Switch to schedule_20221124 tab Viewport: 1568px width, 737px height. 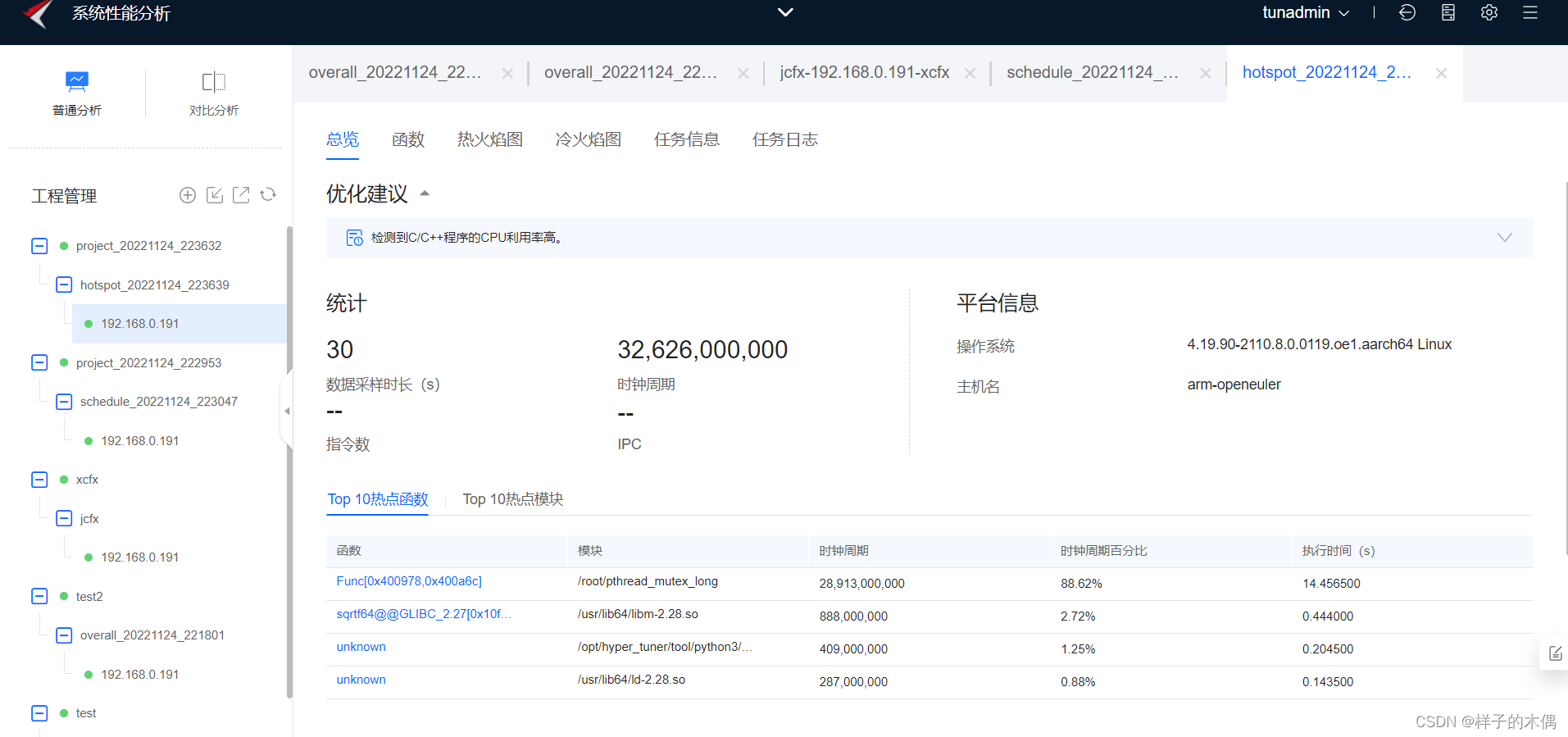click(1093, 72)
